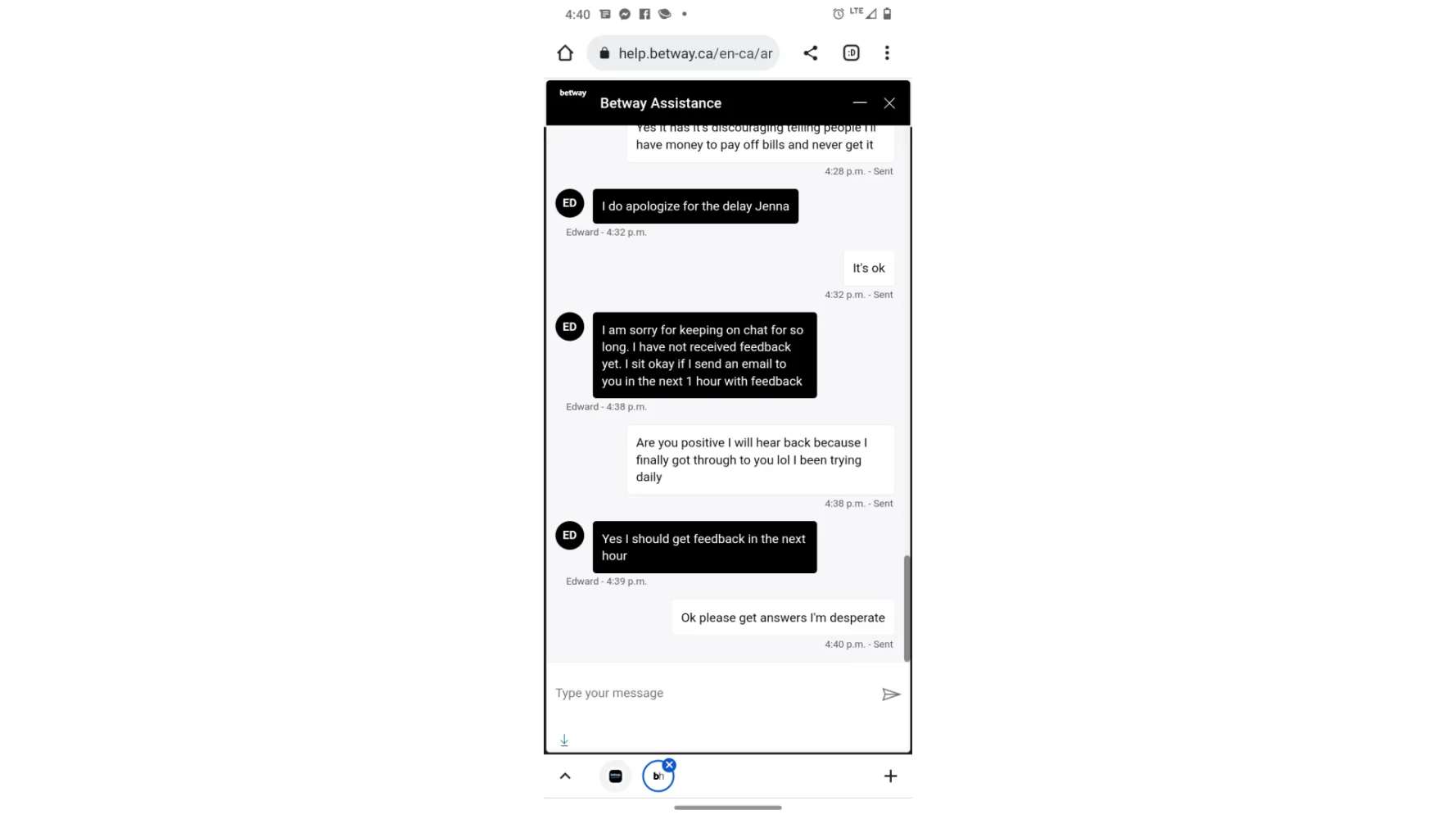The height and width of the screenshot is (819, 1456).
Task: Expand the bottom tab strip chevron
Action: click(x=565, y=776)
